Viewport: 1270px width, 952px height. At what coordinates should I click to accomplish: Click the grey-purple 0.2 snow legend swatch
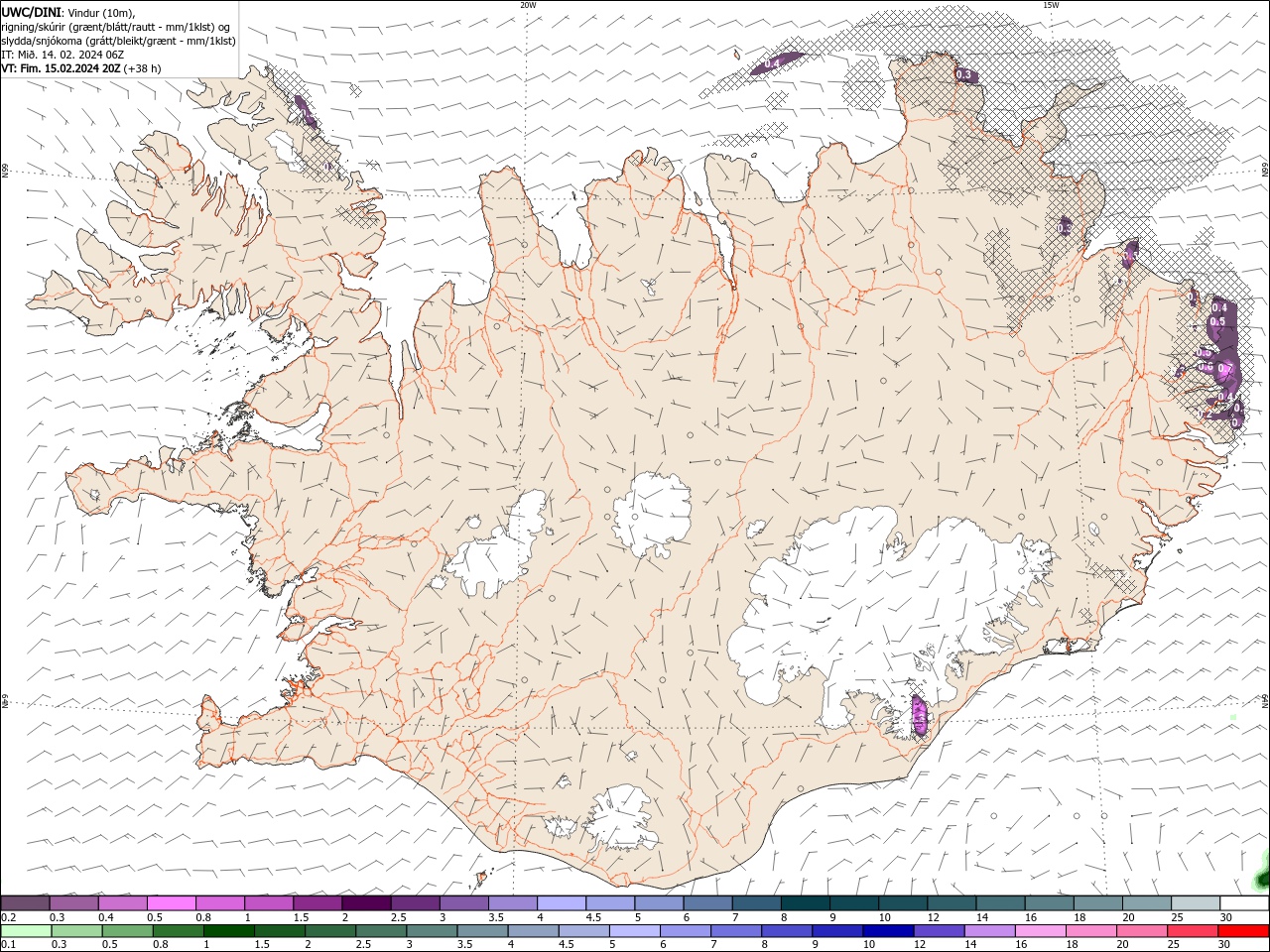26,902
